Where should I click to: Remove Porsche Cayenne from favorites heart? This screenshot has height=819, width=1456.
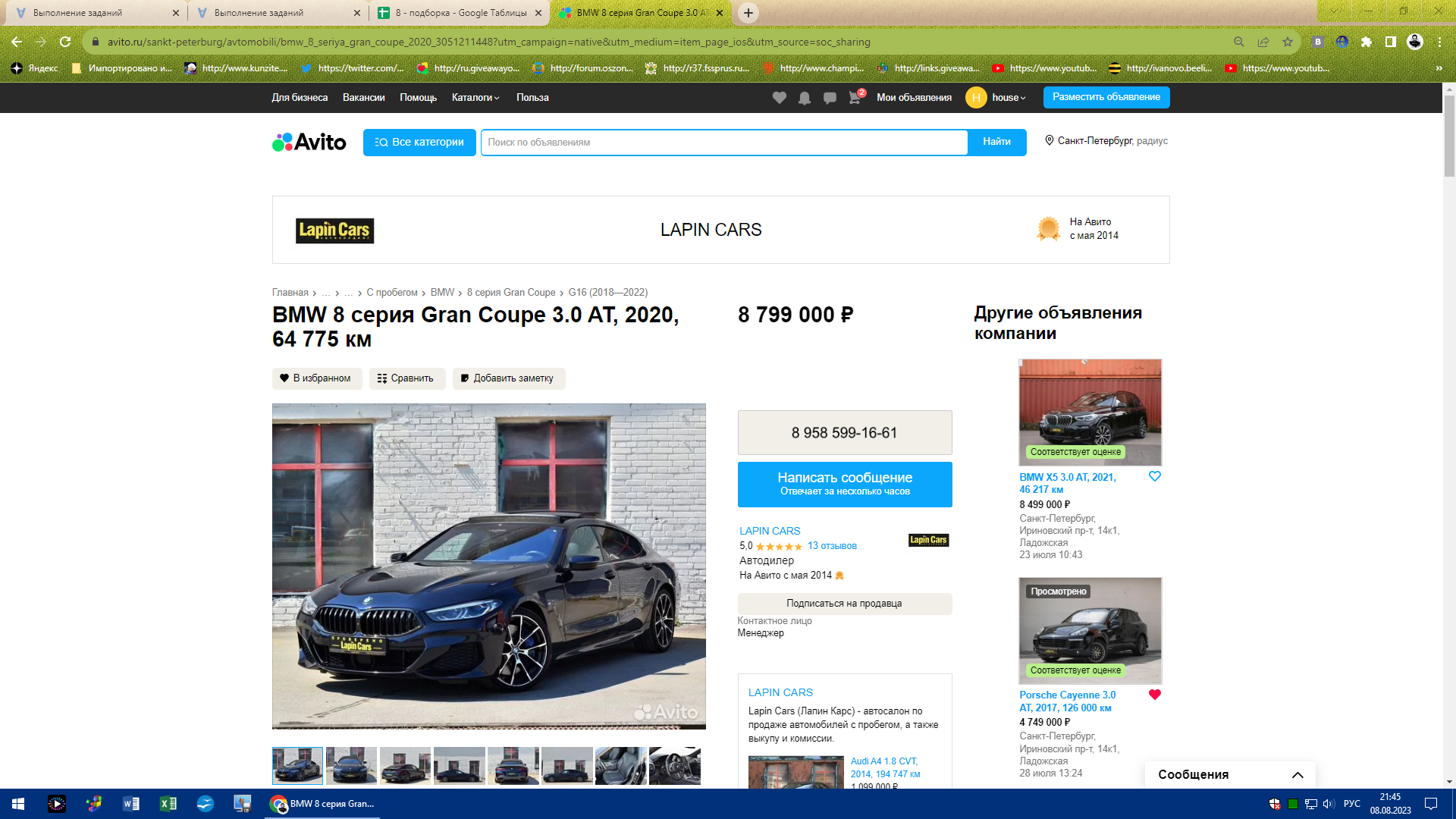coord(1154,695)
